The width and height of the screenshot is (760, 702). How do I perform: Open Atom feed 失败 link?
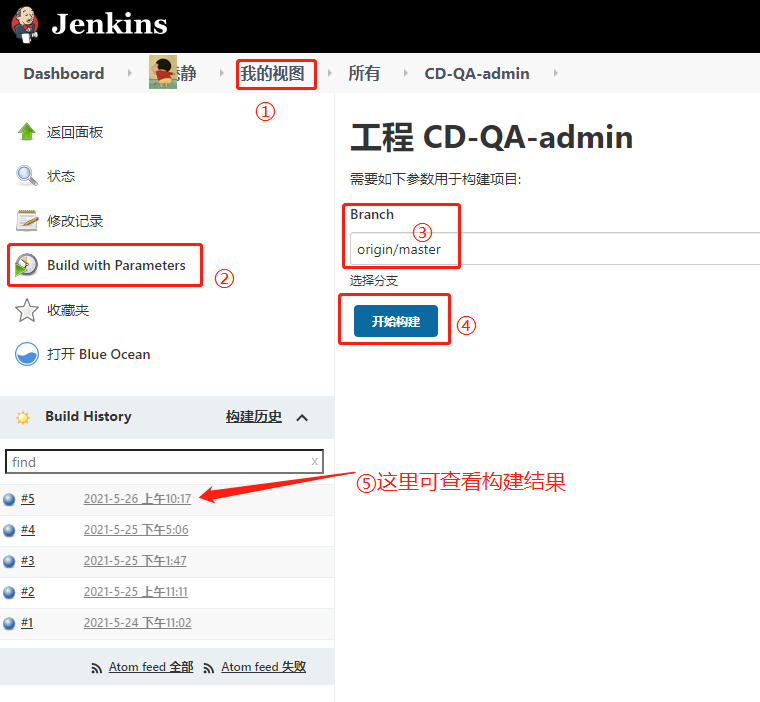click(264, 667)
